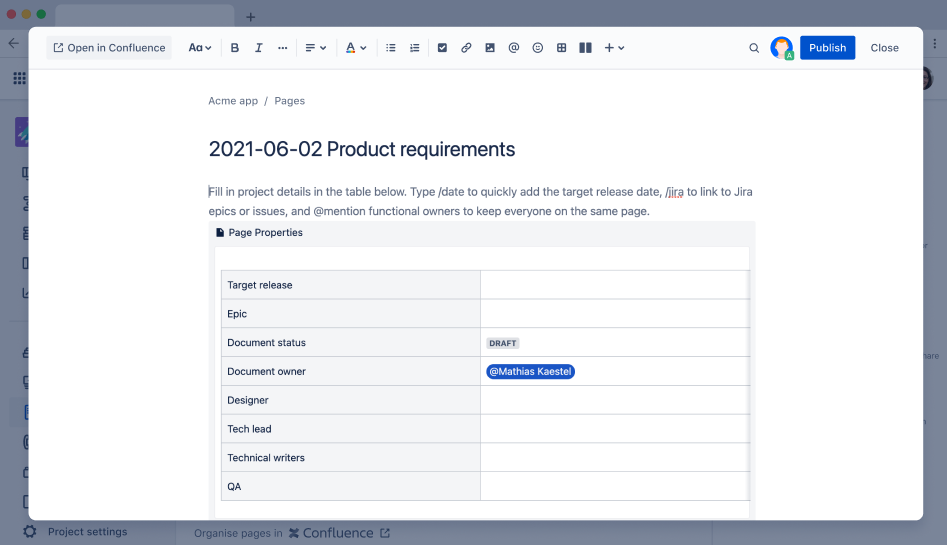
Task: Open the emoji picker
Action: click(538, 48)
